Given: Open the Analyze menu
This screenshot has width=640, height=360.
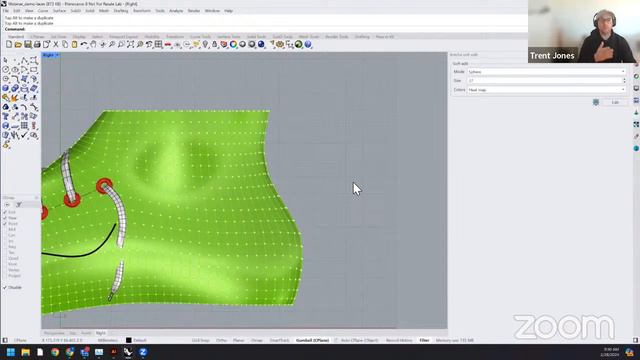Looking at the screenshot, I should (176, 11).
